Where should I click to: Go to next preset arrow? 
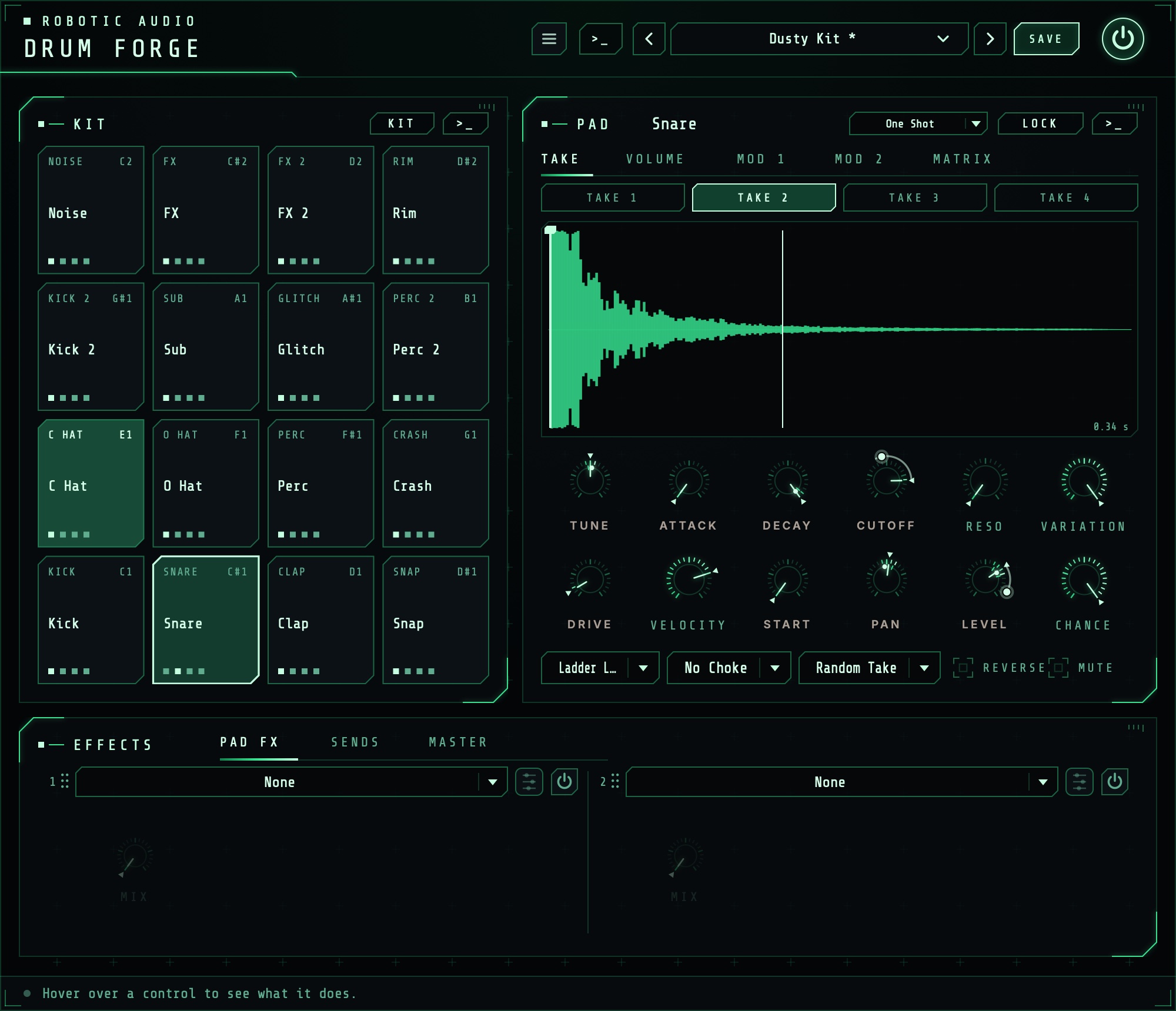coord(990,39)
